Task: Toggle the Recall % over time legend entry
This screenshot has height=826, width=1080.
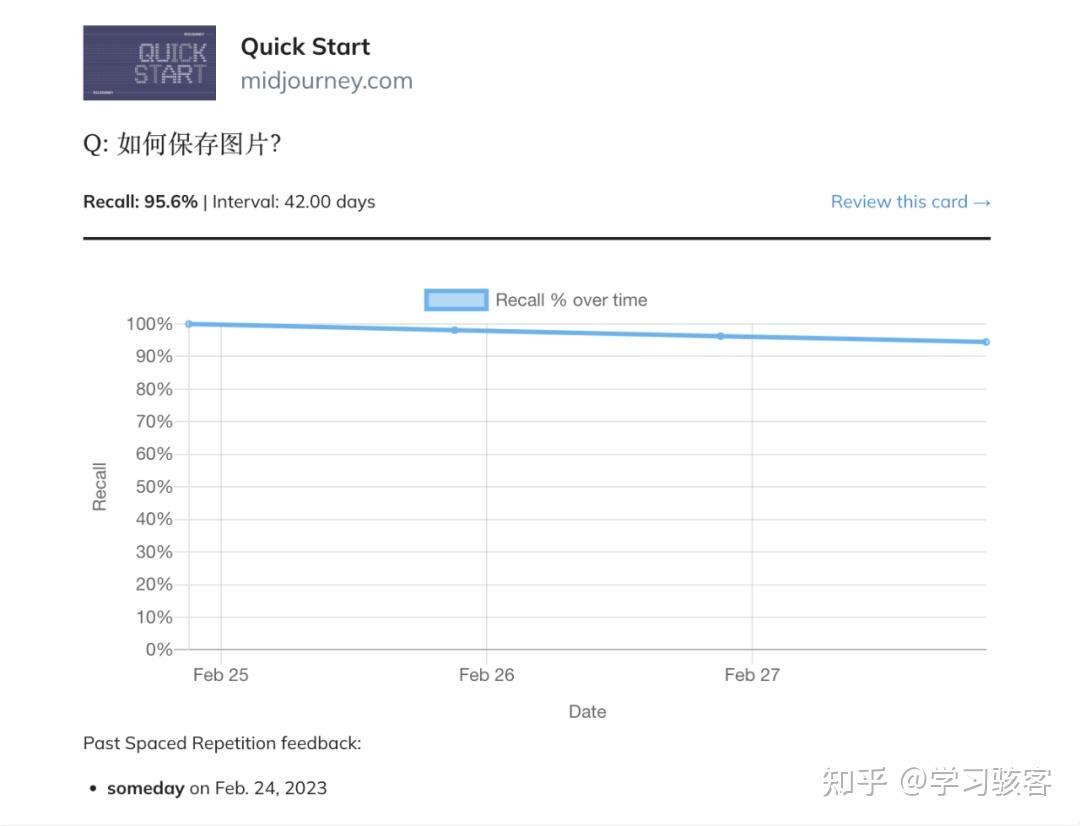Action: [x=571, y=299]
